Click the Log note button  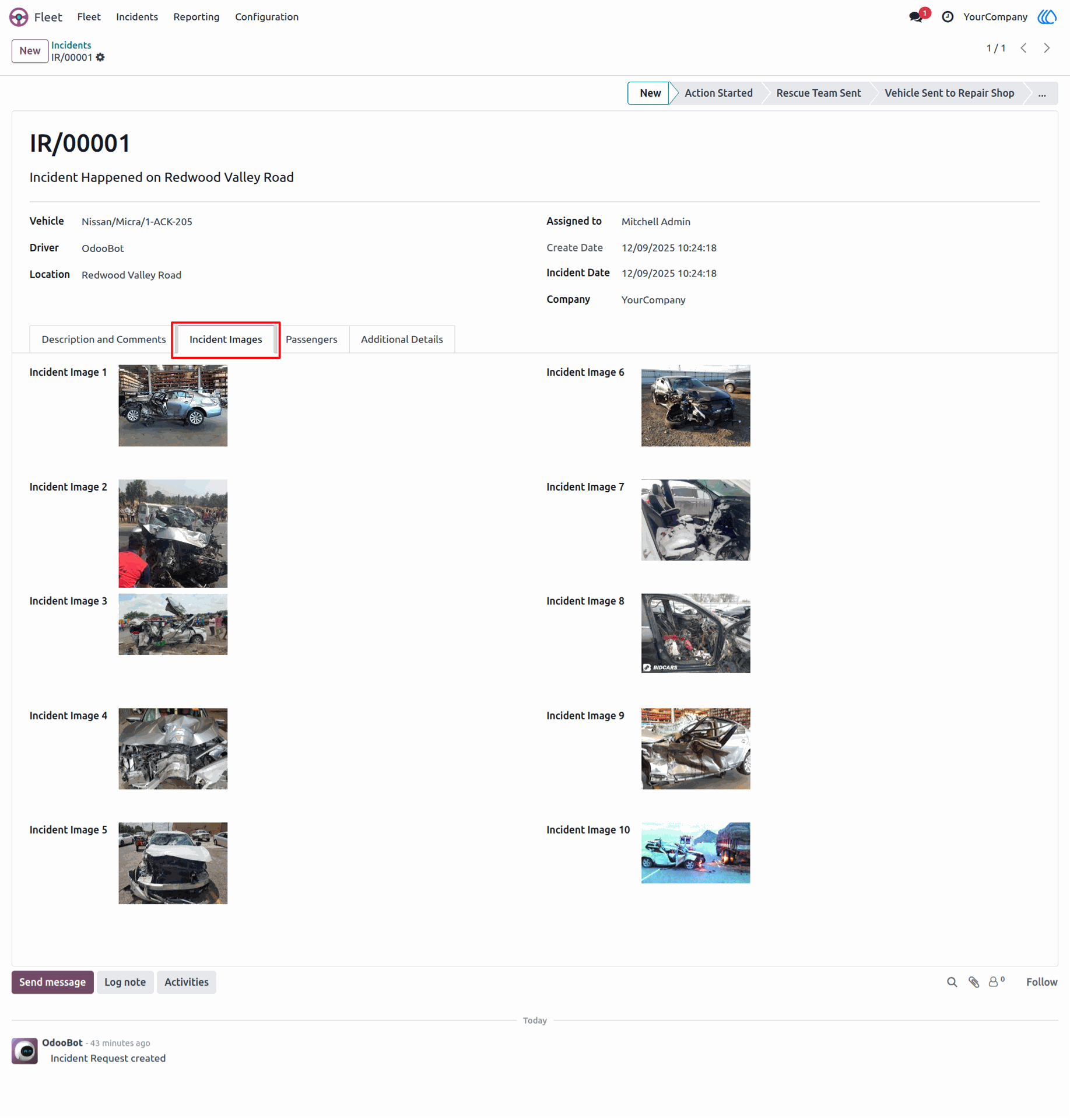point(125,982)
